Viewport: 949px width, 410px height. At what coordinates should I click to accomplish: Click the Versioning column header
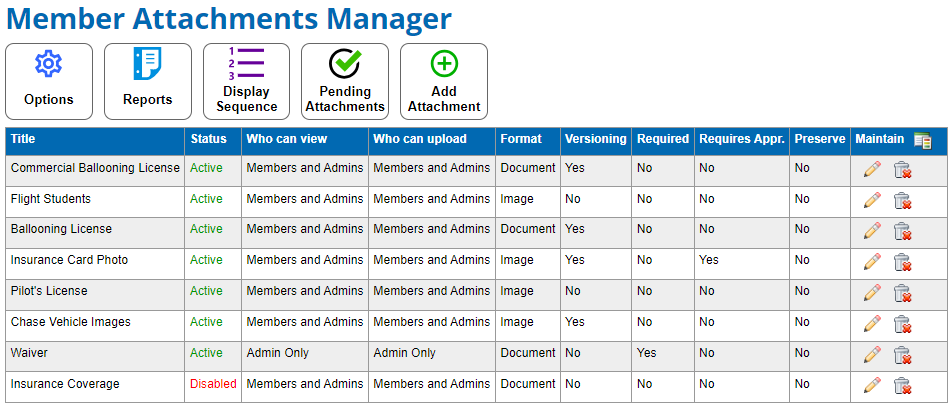point(595,139)
